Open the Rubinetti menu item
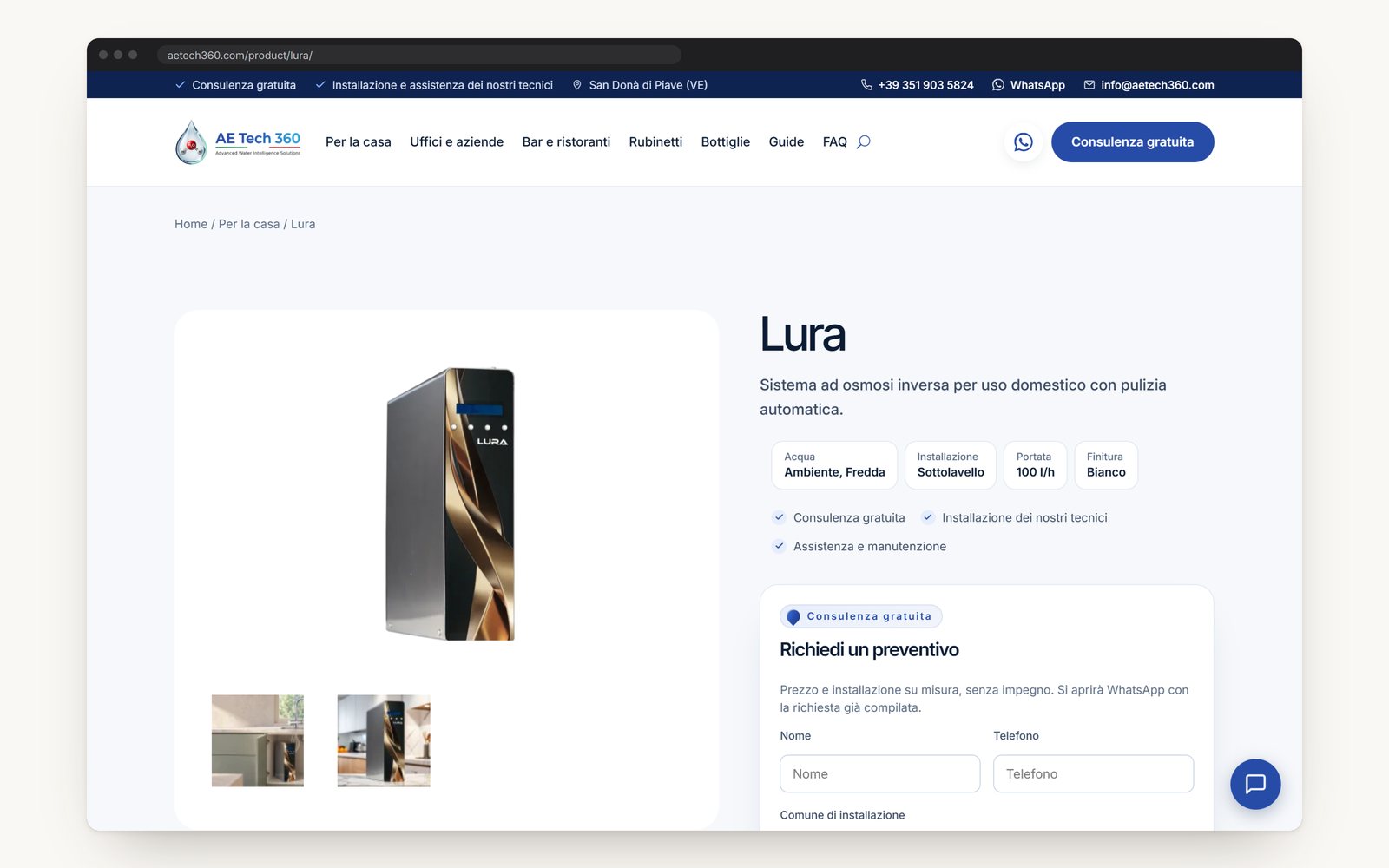1389x868 pixels. point(655,141)
